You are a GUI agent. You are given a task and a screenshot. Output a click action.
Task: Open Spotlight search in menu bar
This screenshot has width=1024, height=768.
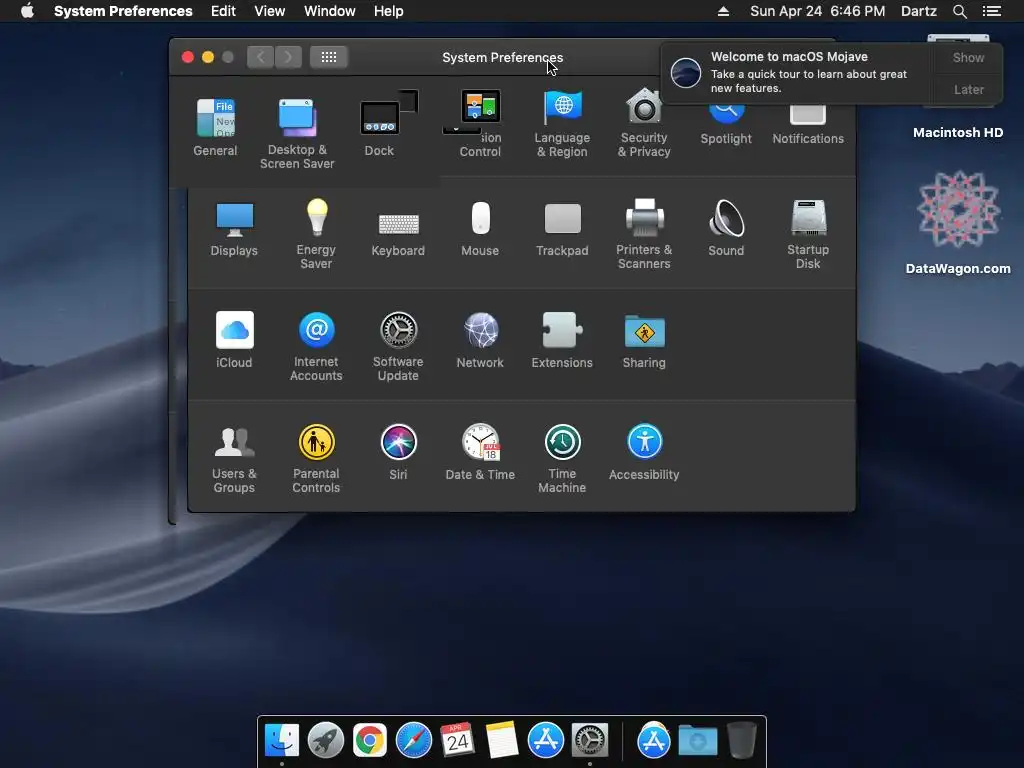click(x=959, y=11)
